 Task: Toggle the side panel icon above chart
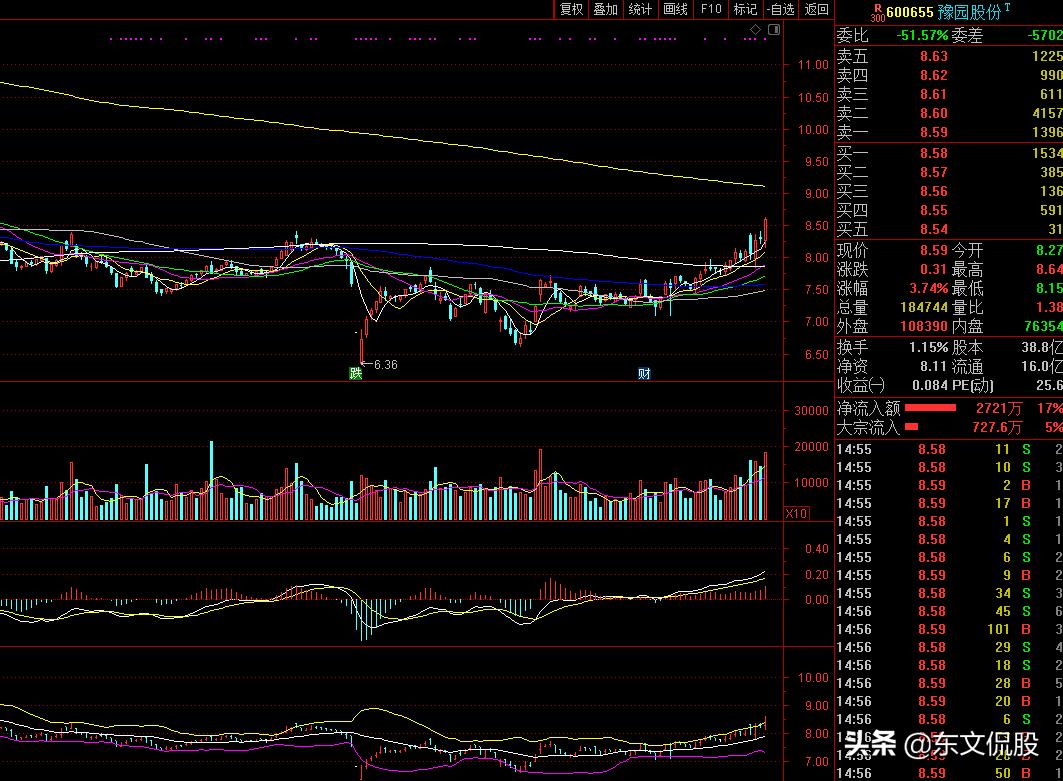[x=774, y=30]
